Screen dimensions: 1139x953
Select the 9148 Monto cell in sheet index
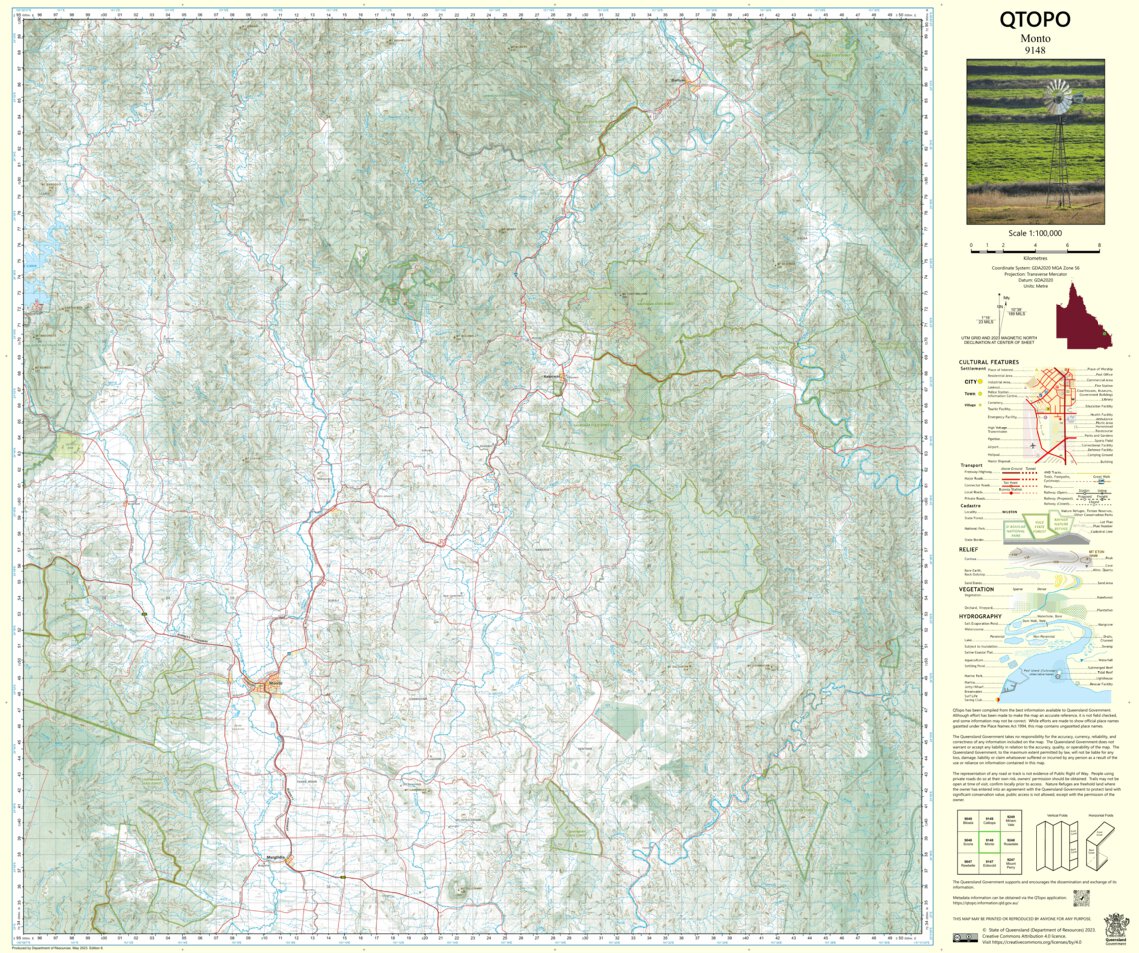990,842
